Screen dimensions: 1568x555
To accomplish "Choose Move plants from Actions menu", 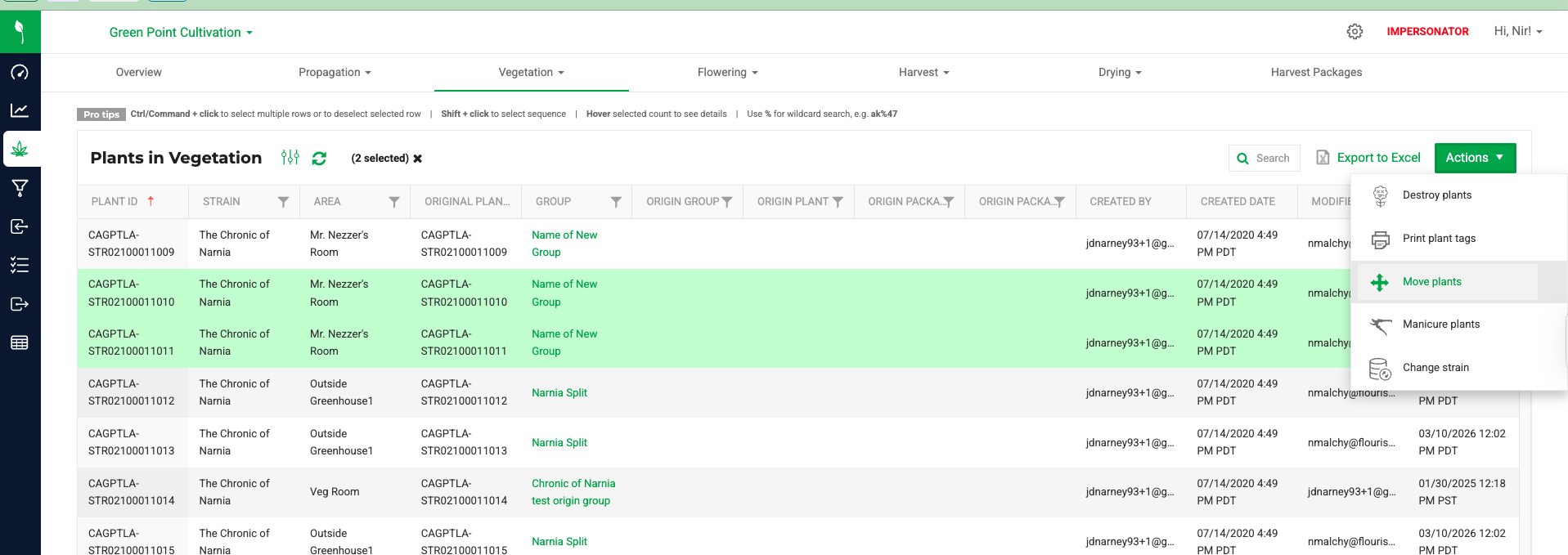I will click(x=1431, y=282).
